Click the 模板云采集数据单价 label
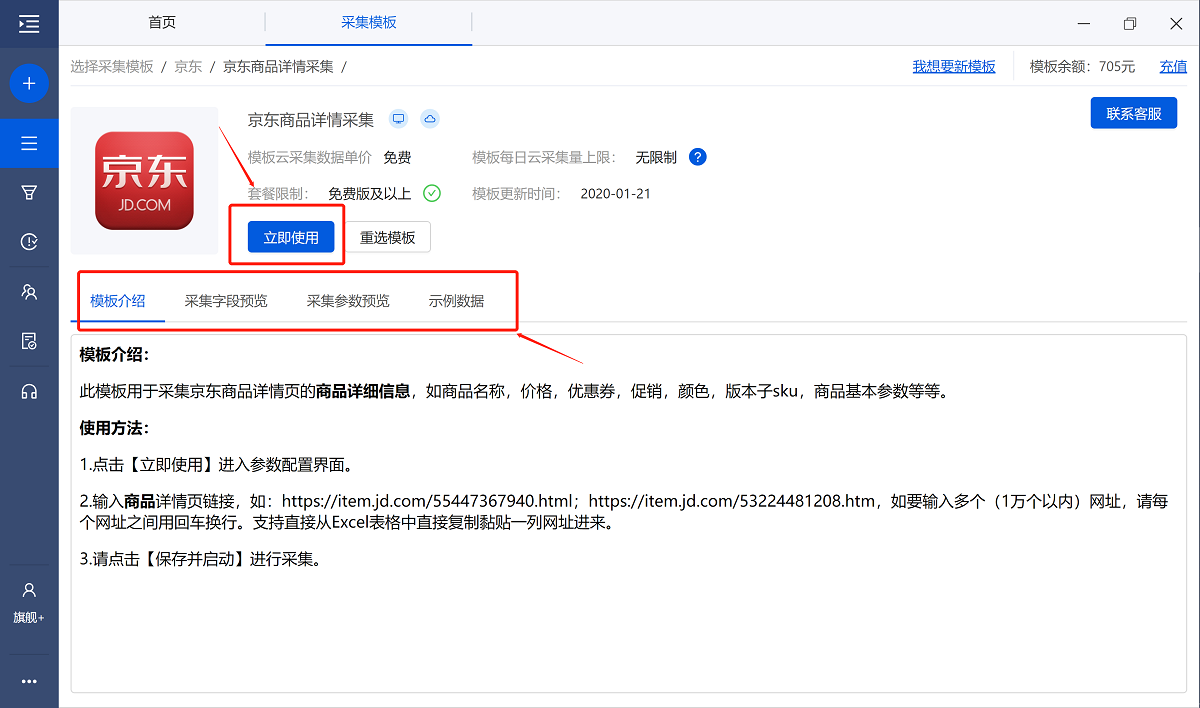The height and width of the screenshot is (708, 1200). [x=310, y=158]
